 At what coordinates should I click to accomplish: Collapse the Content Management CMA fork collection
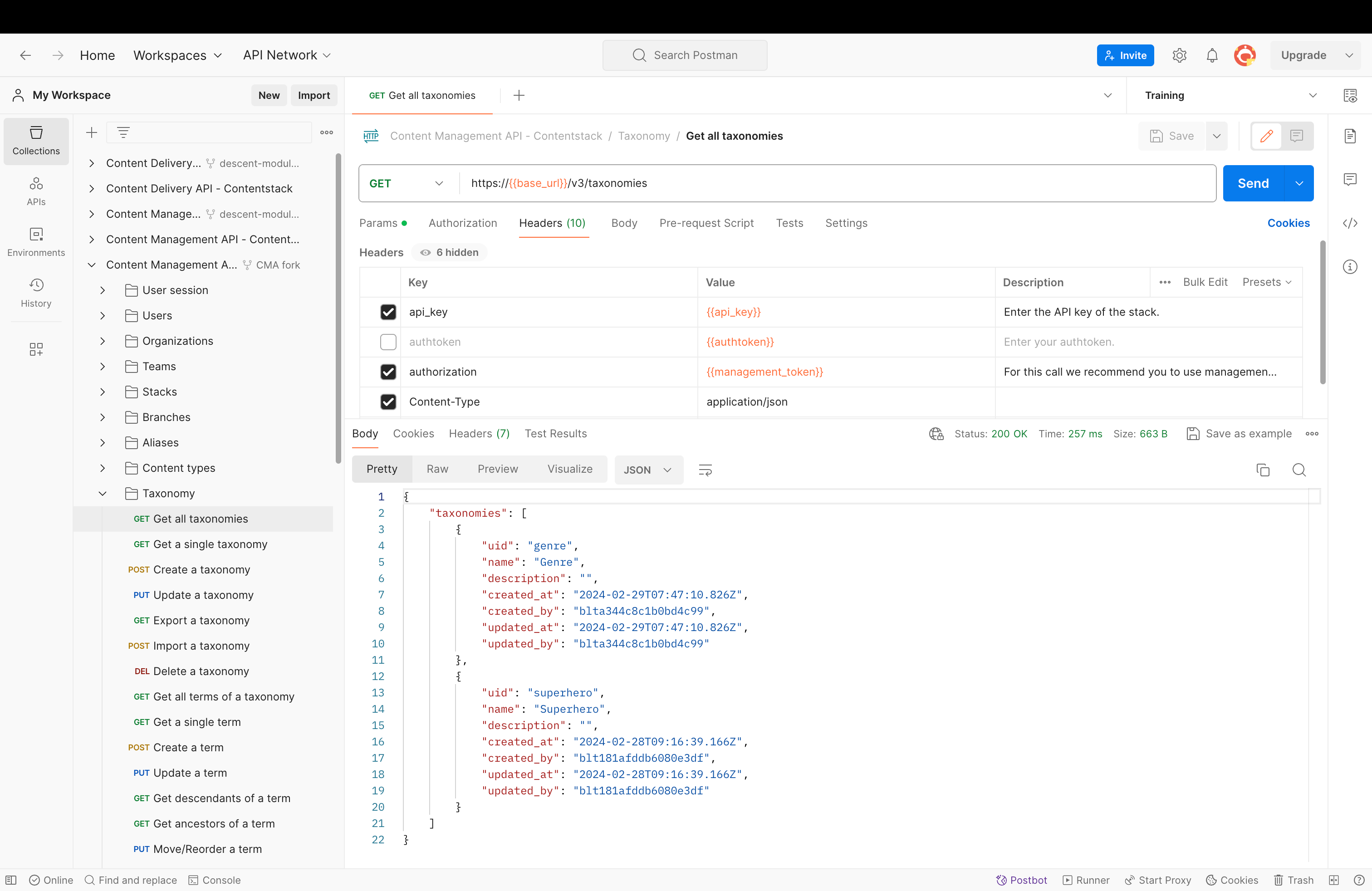point(91,265)
